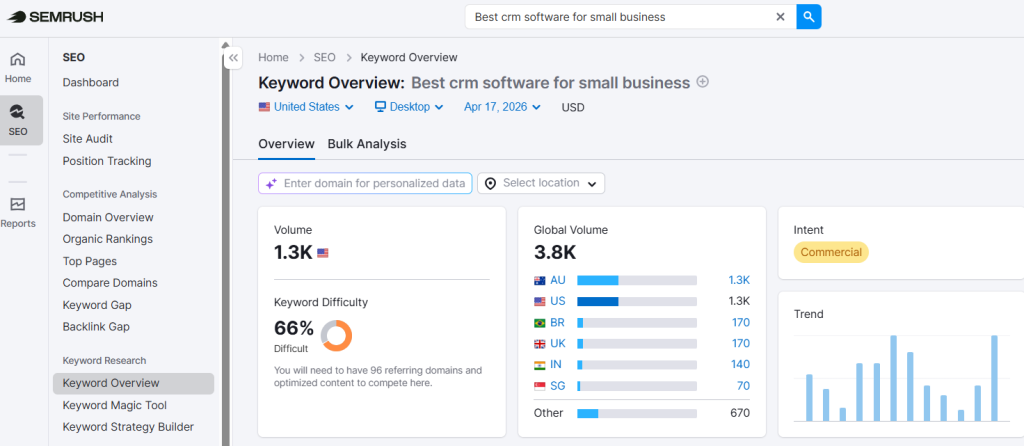Open Backlink Gap in the sidebar
The height and width of the screenshot is (446, 1024).
[96, 327]
